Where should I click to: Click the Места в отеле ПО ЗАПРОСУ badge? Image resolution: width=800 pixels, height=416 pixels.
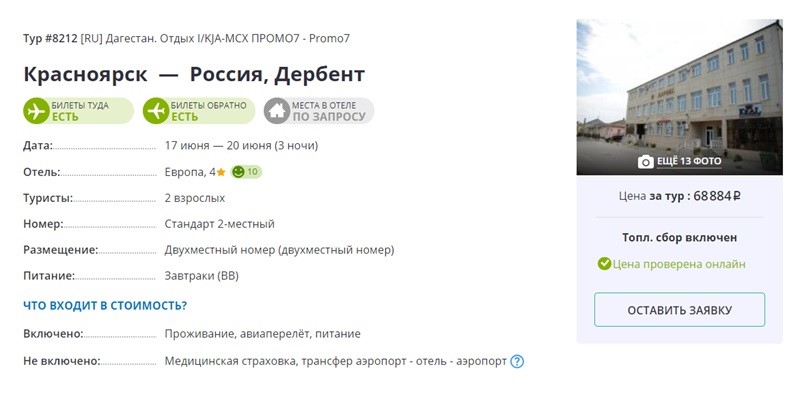click(318, 110)
